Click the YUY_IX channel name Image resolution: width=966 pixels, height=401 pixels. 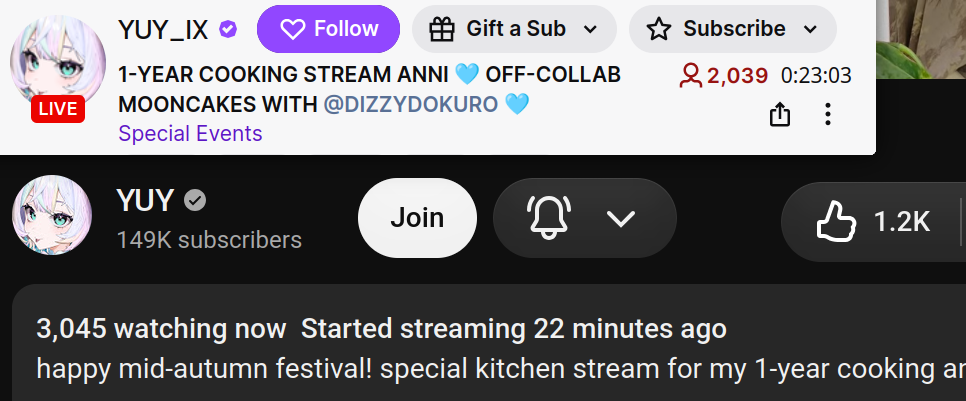[x=163, y=29]
